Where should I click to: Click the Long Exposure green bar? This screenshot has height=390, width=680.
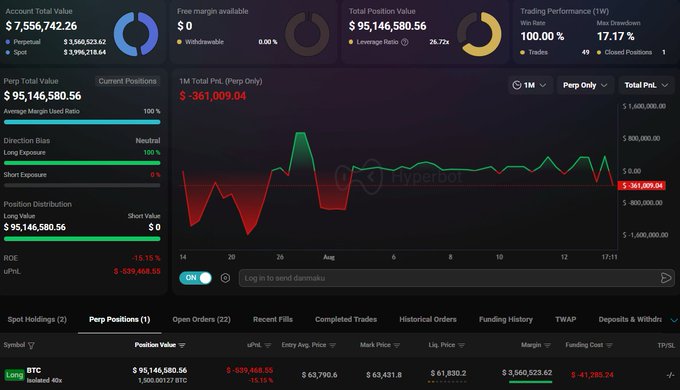coord(82,163)
